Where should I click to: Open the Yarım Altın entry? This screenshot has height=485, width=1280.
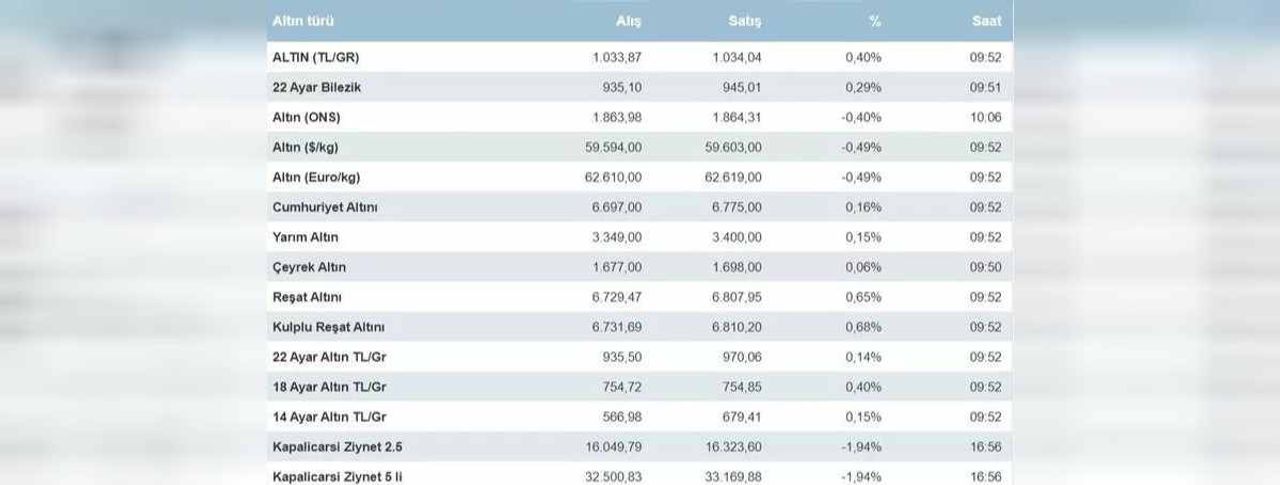tap(305, 237)
